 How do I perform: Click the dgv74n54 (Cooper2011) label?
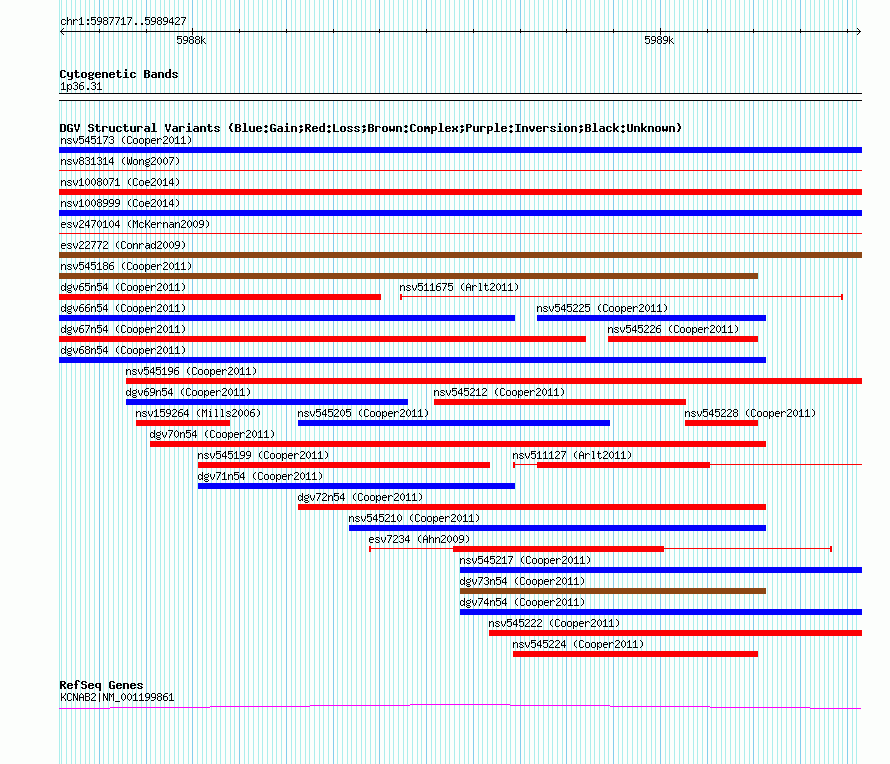tap(522, 602)
